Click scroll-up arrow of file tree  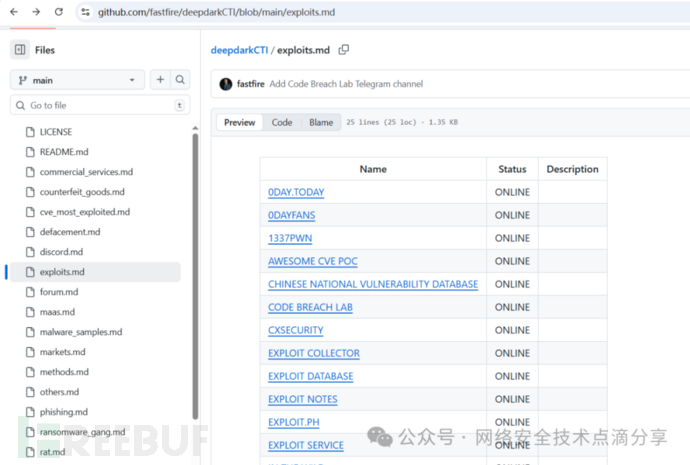(x=195, y=128)
